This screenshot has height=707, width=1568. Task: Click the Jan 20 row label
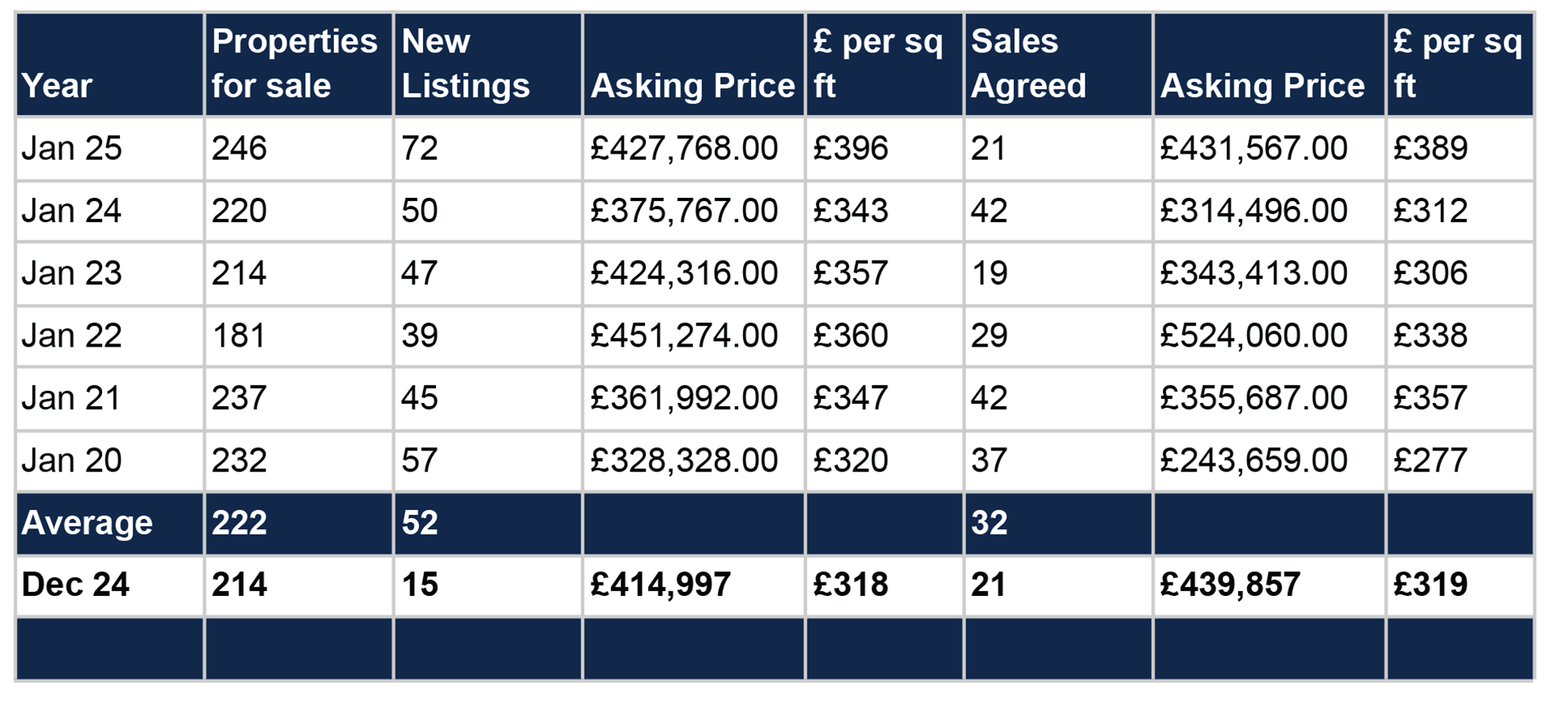point(72,461)
